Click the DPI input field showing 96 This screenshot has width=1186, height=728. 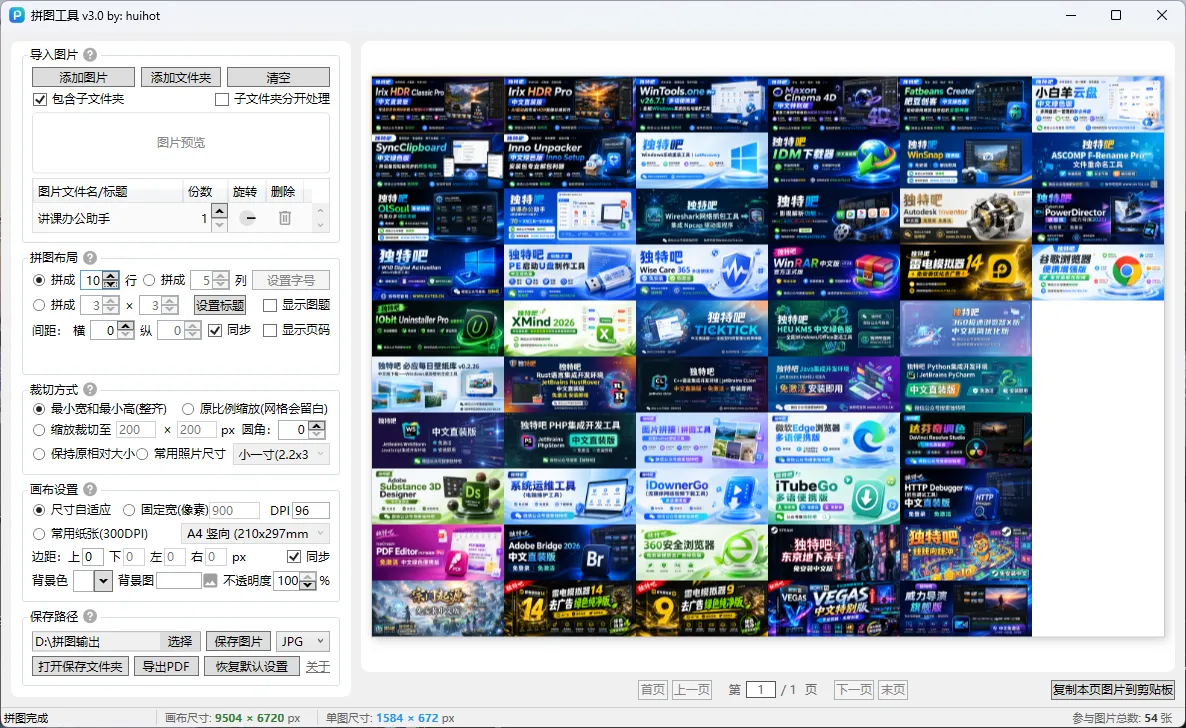click(311, 510)
